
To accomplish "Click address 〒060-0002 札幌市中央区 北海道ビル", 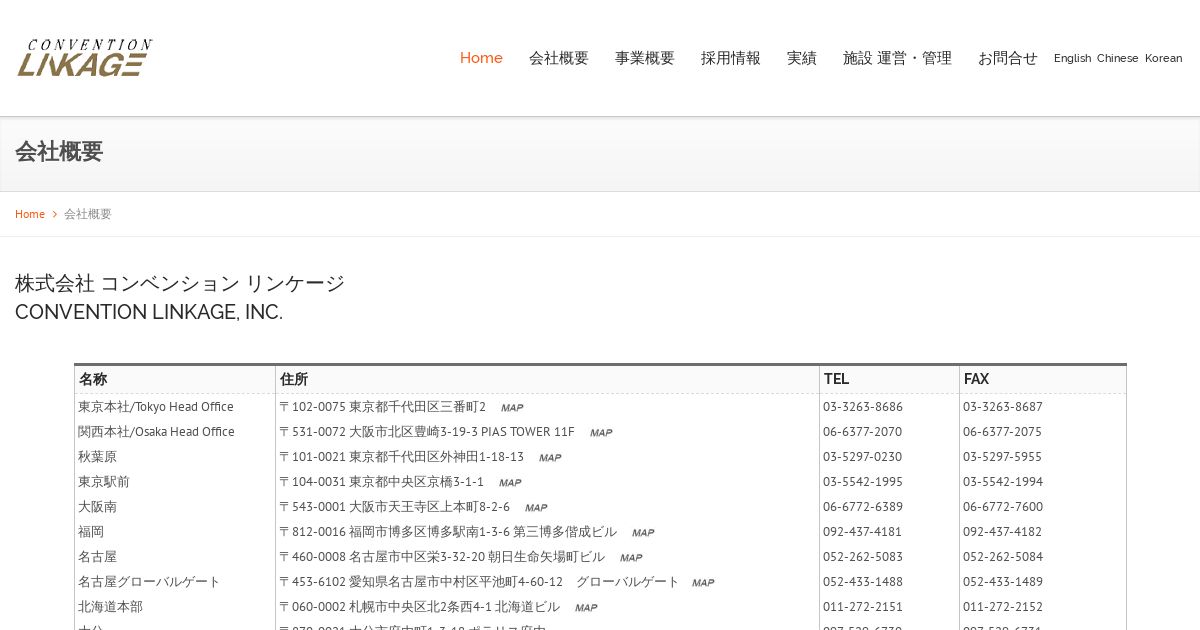I will (x=420, y=607).
